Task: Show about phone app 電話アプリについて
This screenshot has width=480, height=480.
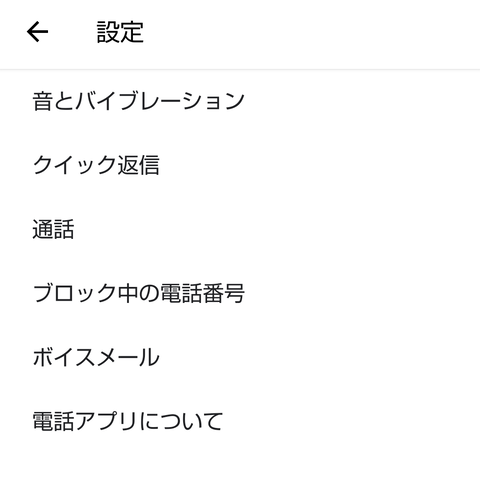Action: 240,421
